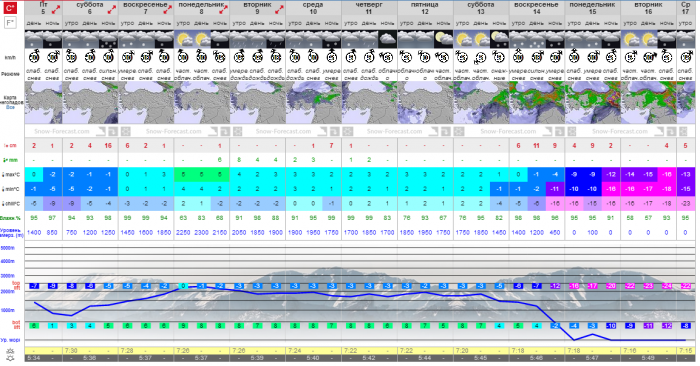The height and width of the screenshot is (366, 700).
Task: Click Friday 5 daytime snow cloud icon
Action: coord(34,39)
